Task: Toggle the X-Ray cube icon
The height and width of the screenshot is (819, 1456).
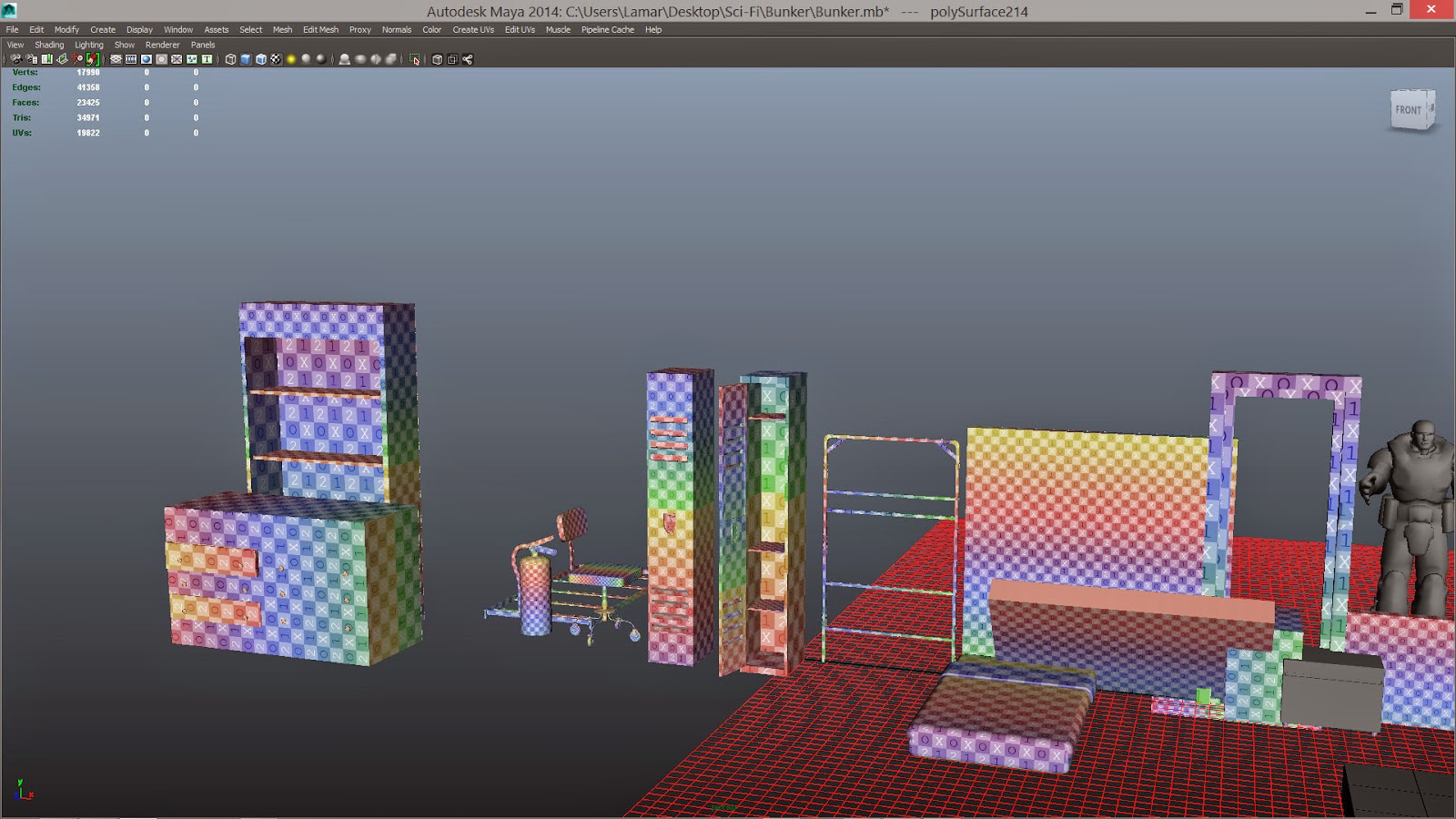Action: [437, 59]
